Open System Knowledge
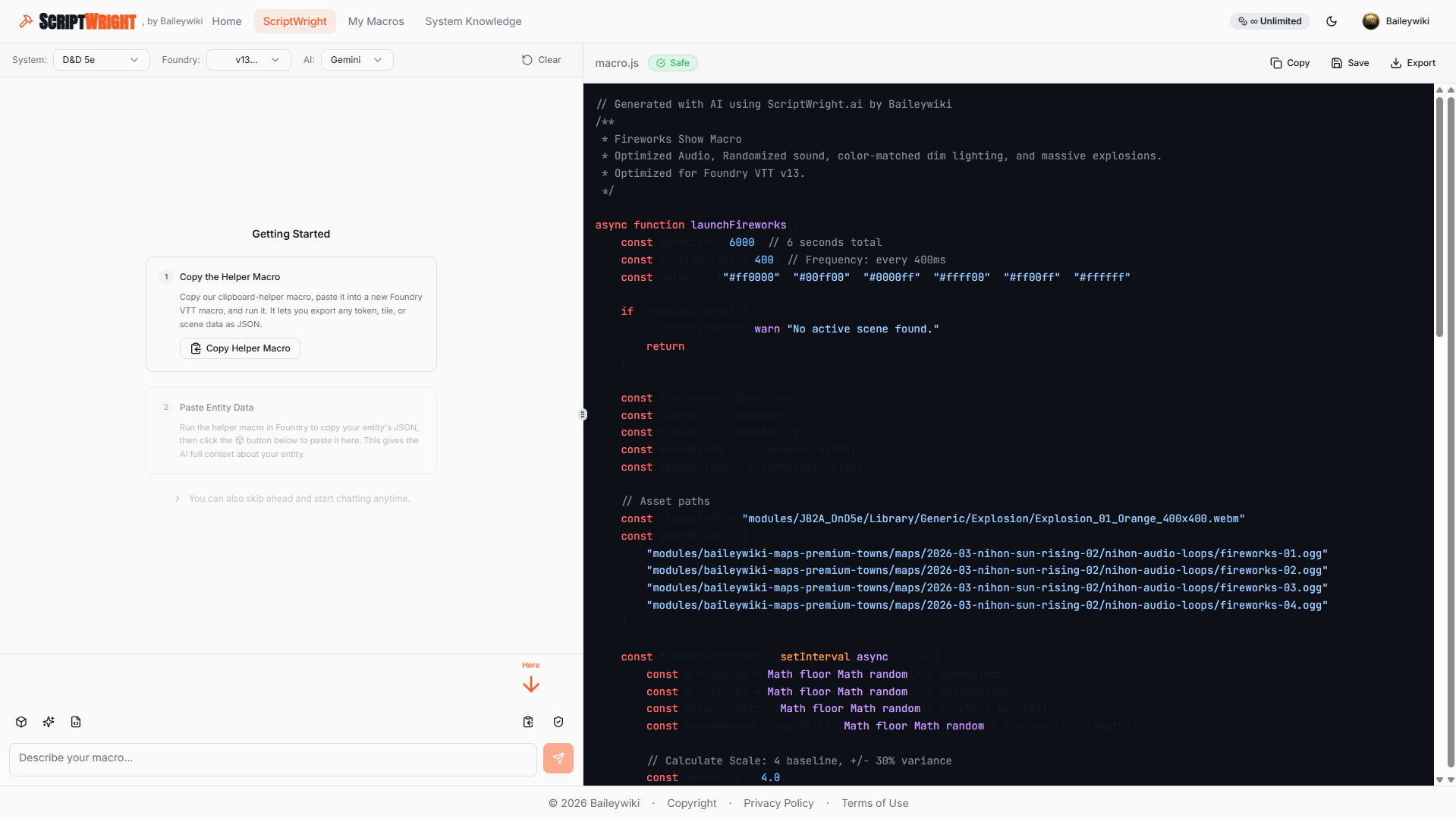 (x=473, y=21)
